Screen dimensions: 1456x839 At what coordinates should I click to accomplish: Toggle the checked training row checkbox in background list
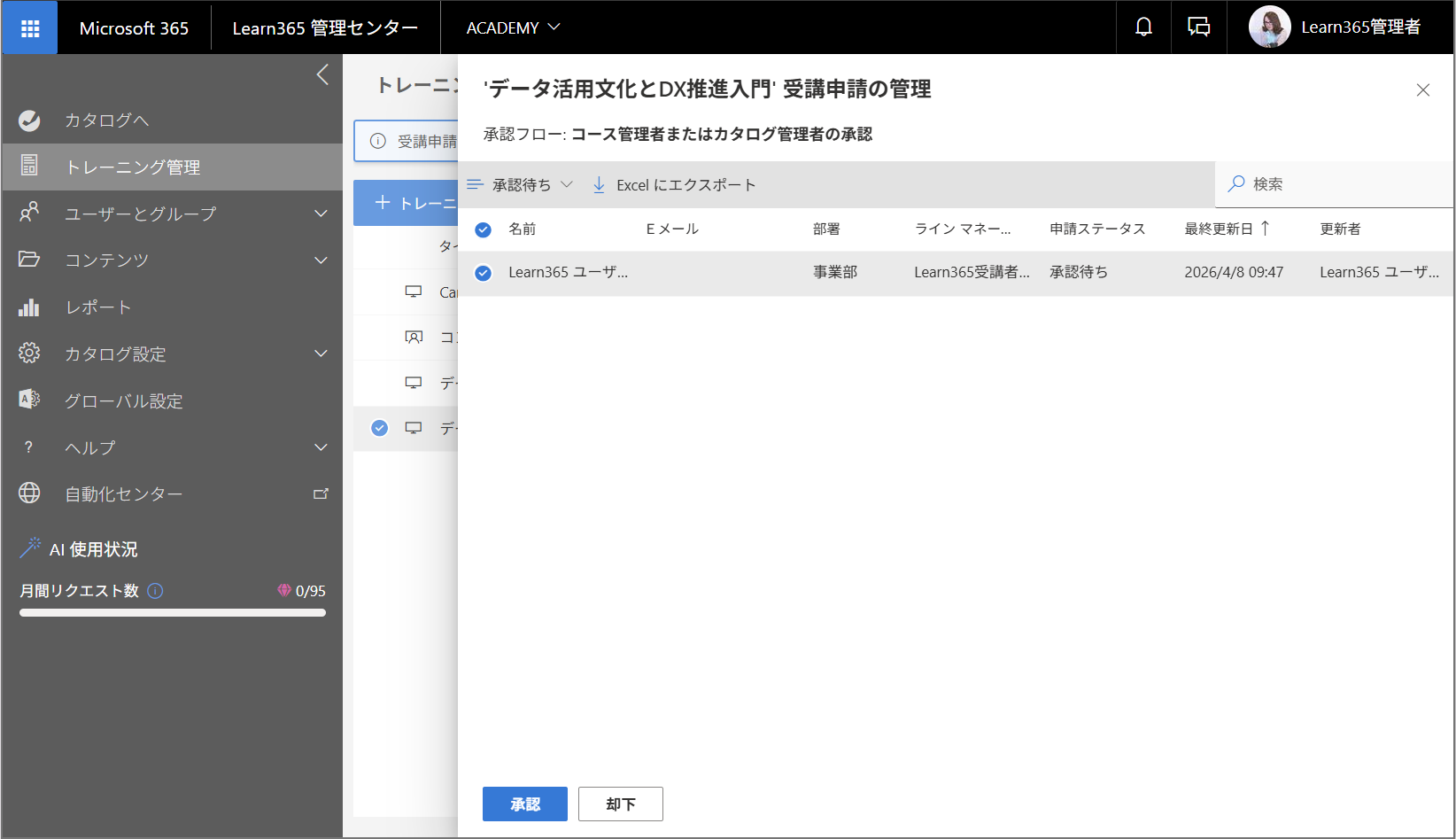[379, 428]
